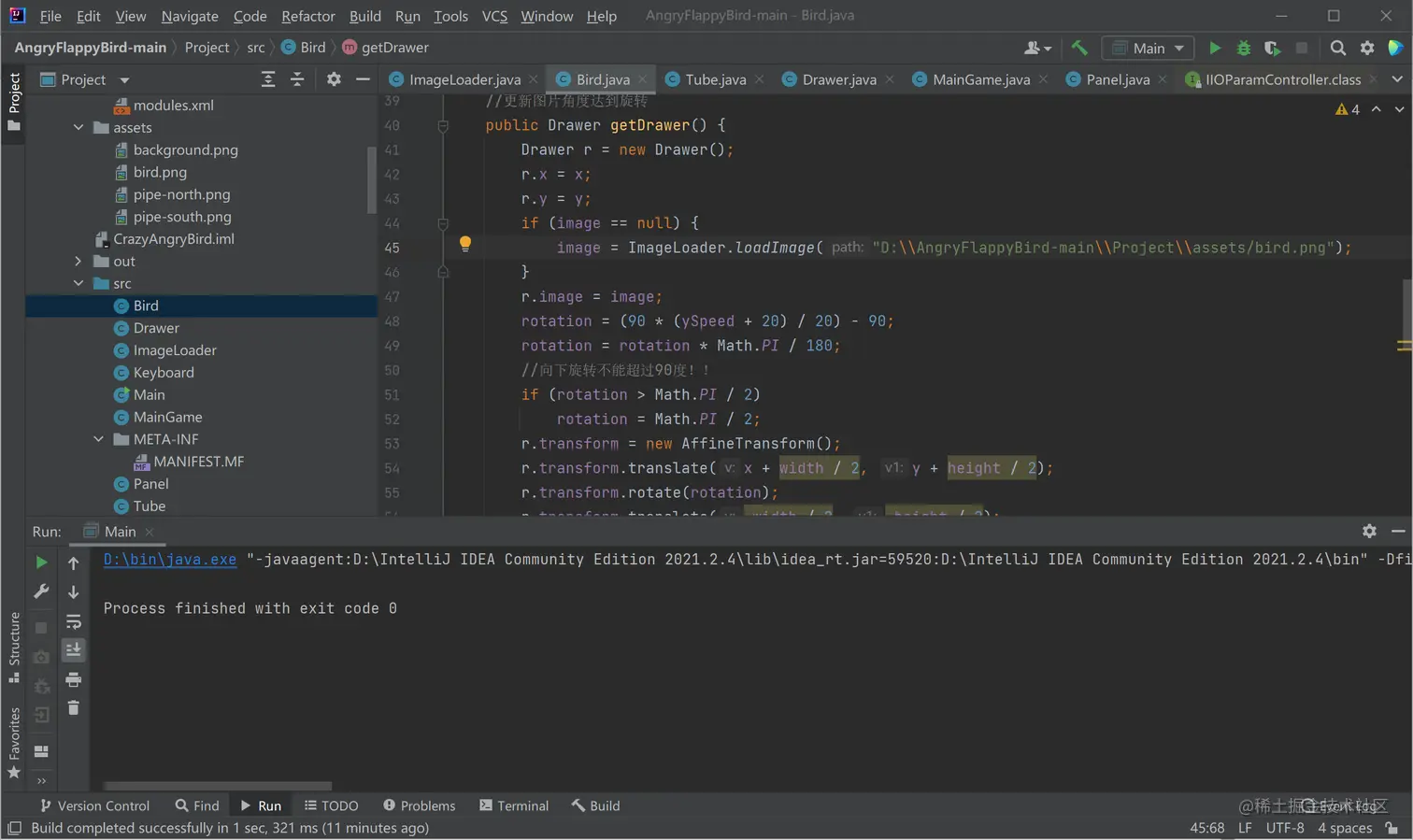Click the green Run button in top toolbar
Screen dimensions: 1413x840
coord(1214,48)
